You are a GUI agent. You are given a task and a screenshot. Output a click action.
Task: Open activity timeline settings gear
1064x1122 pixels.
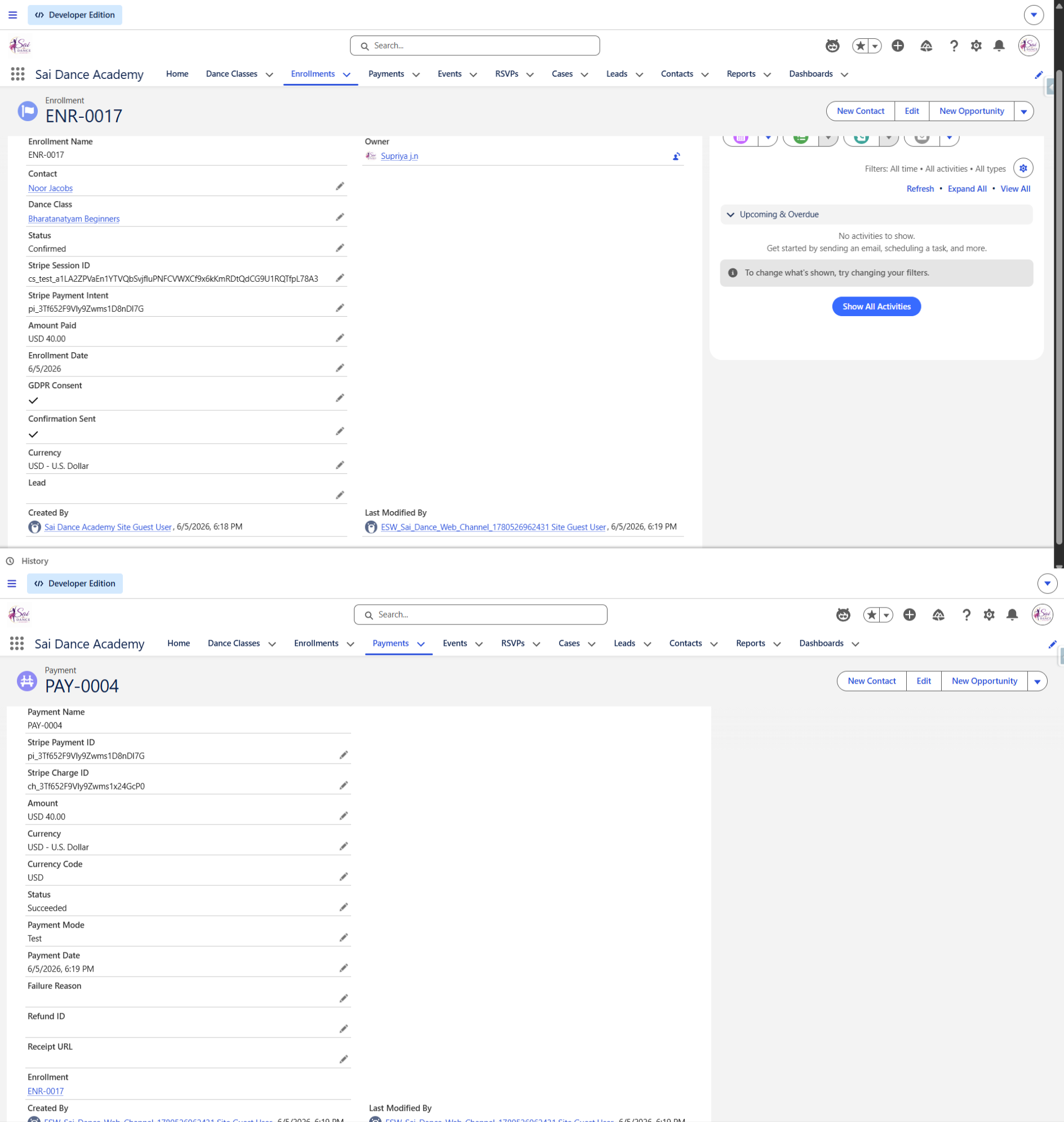click(x=1023, y=168)
